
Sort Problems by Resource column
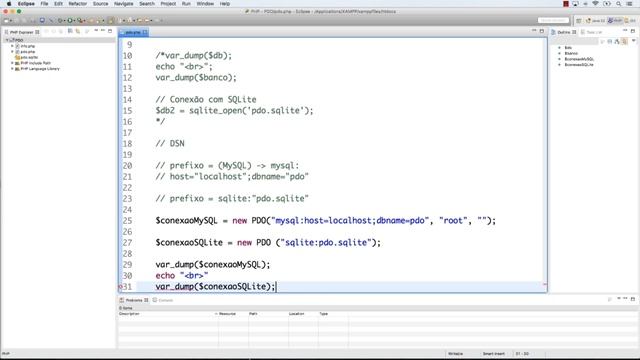pyautogui.click(x=233, y=314)
